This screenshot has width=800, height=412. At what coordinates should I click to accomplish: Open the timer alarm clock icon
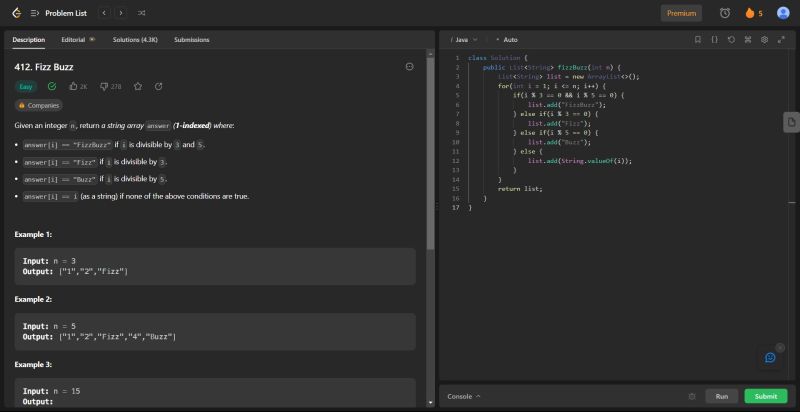pos(725,13)
